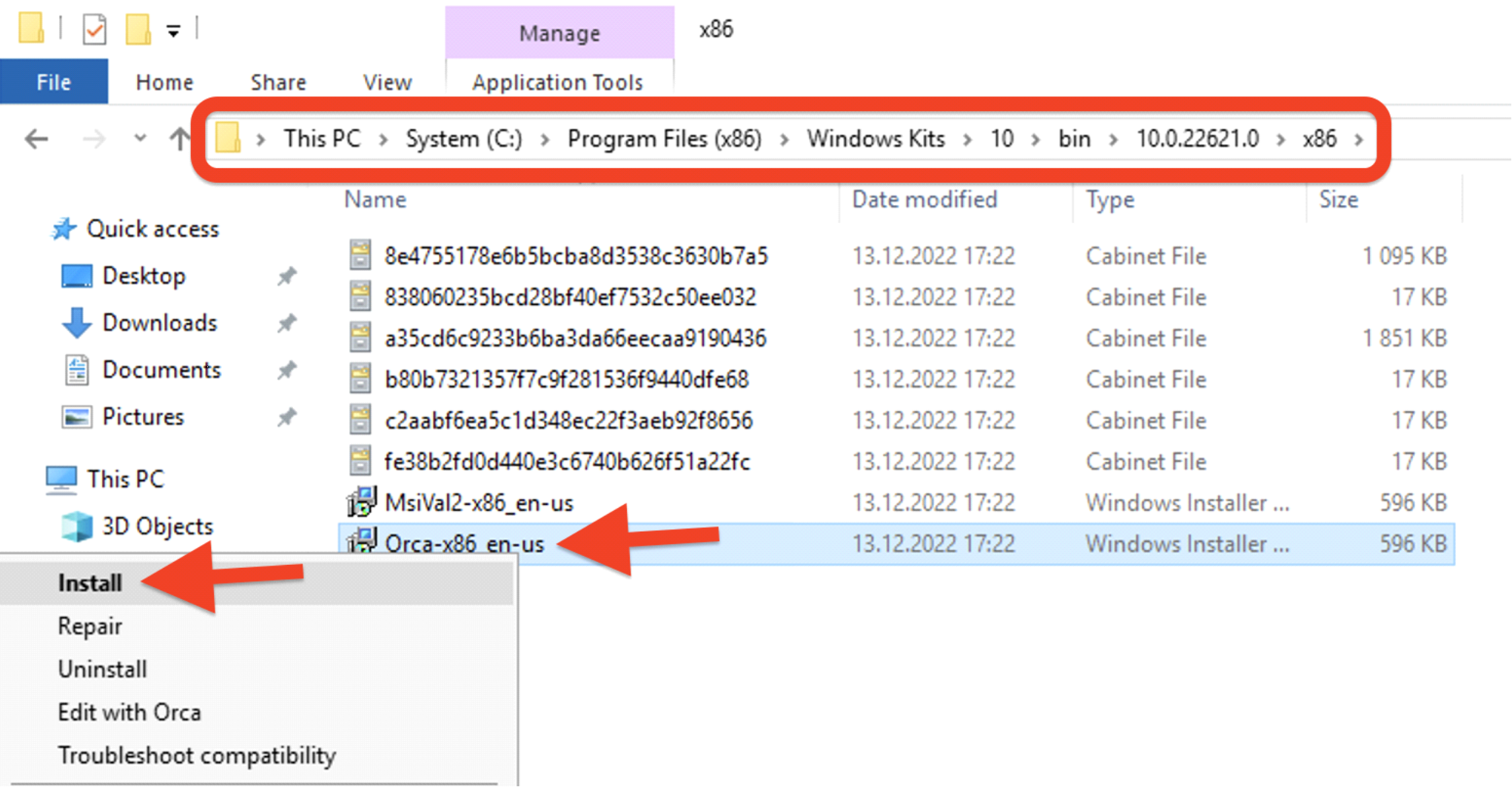Click Program Files (x86) in address bar
The height and width of the screenshot is (787, 1512).
664,139
